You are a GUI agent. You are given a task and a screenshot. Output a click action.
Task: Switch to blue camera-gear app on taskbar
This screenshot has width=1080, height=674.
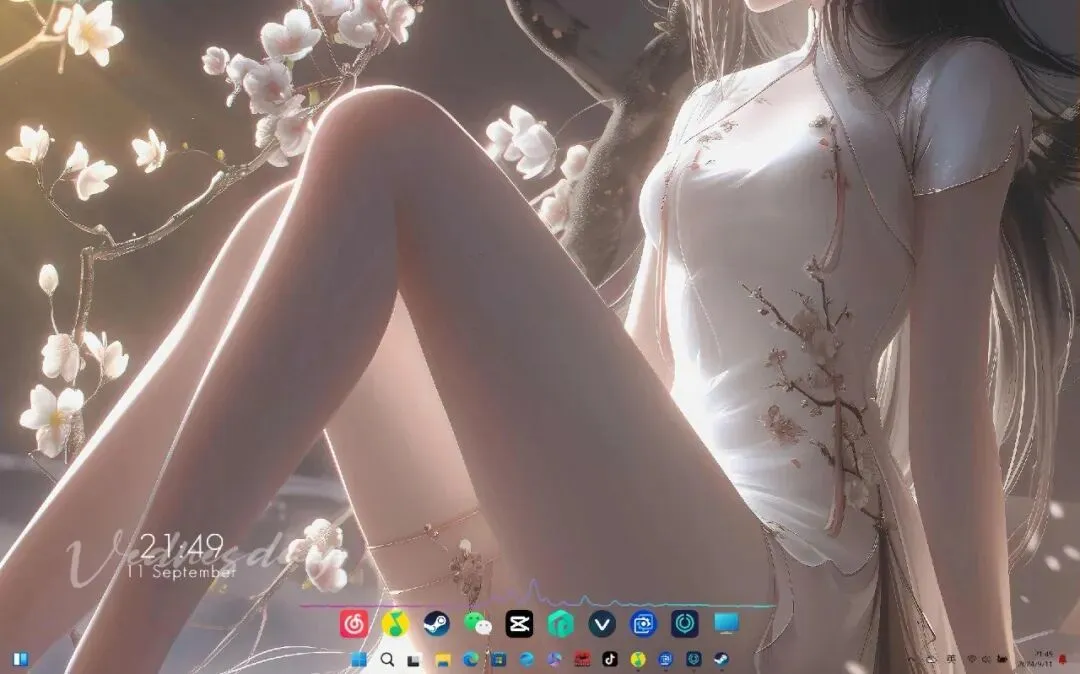click(x=665, y=660)
